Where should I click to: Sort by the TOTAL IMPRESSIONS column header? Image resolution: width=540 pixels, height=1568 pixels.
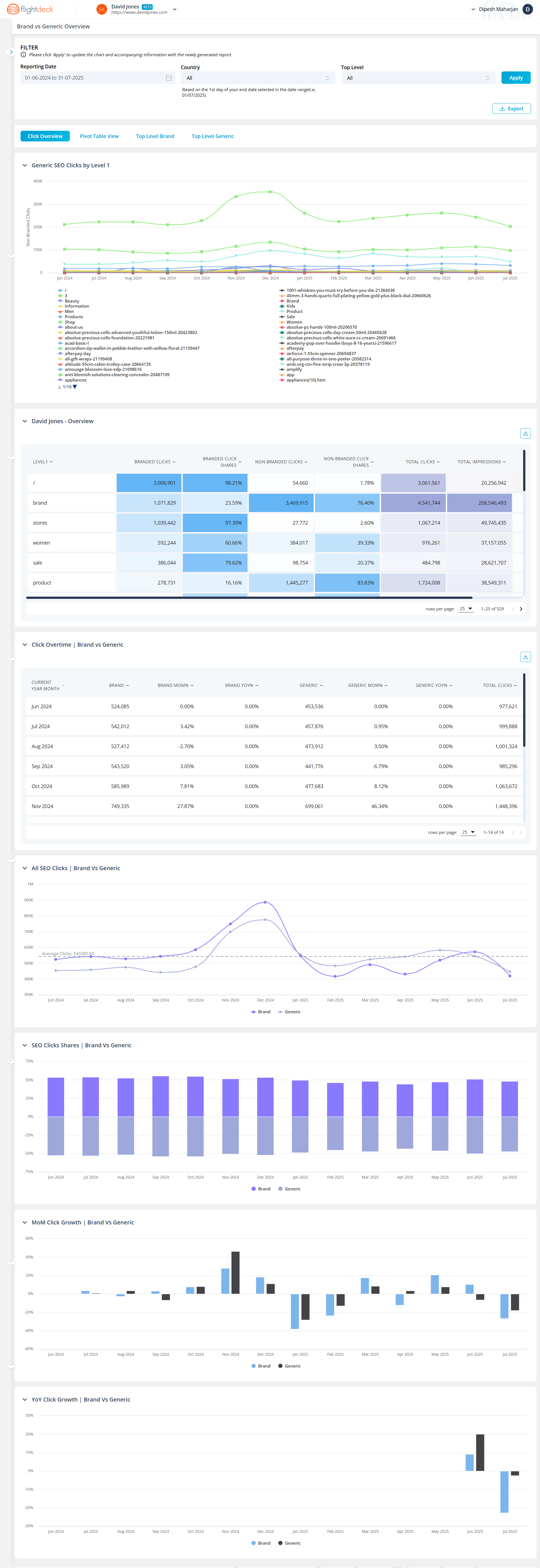point(481,462)
